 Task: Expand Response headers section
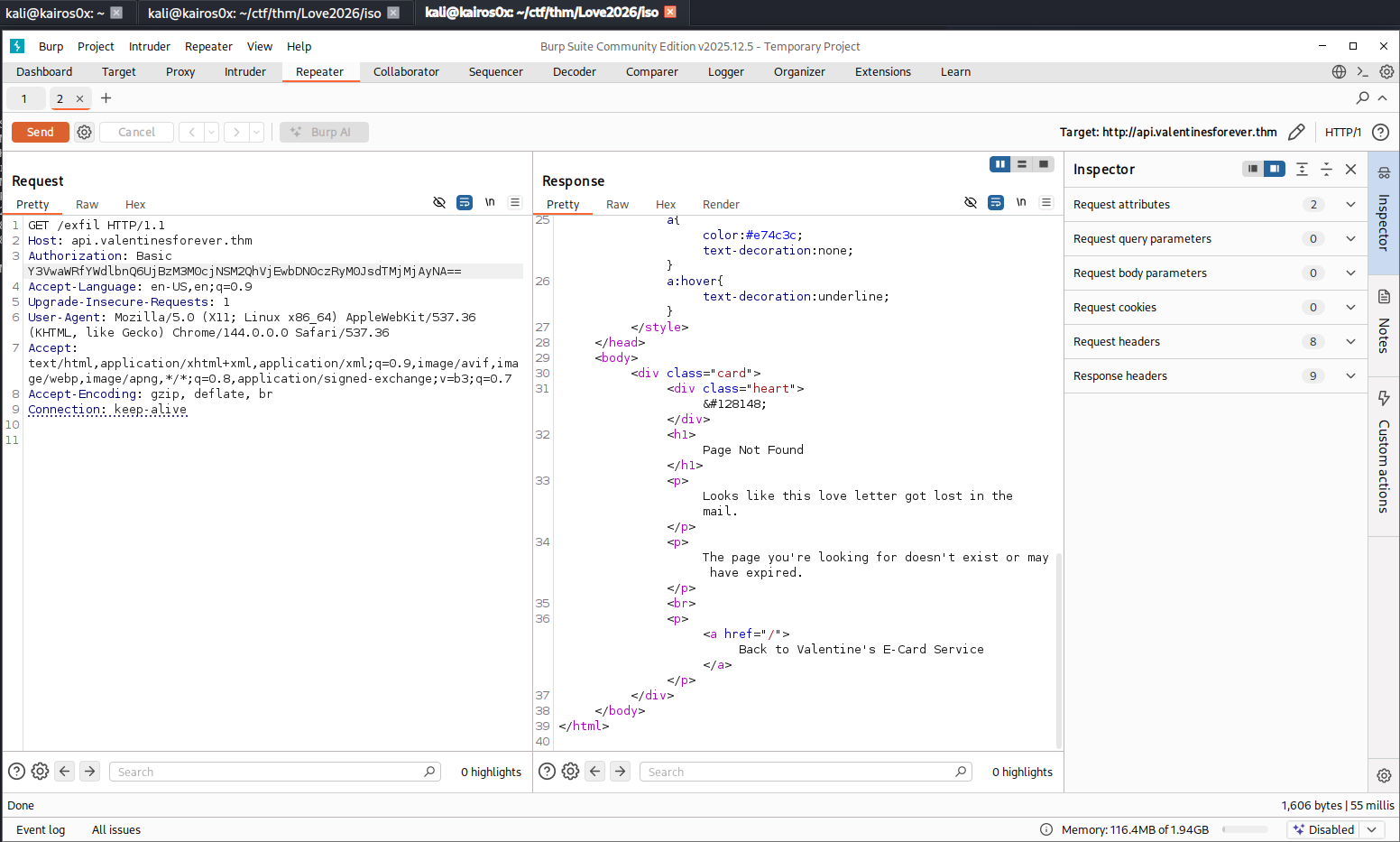(x=1350, y=375)
